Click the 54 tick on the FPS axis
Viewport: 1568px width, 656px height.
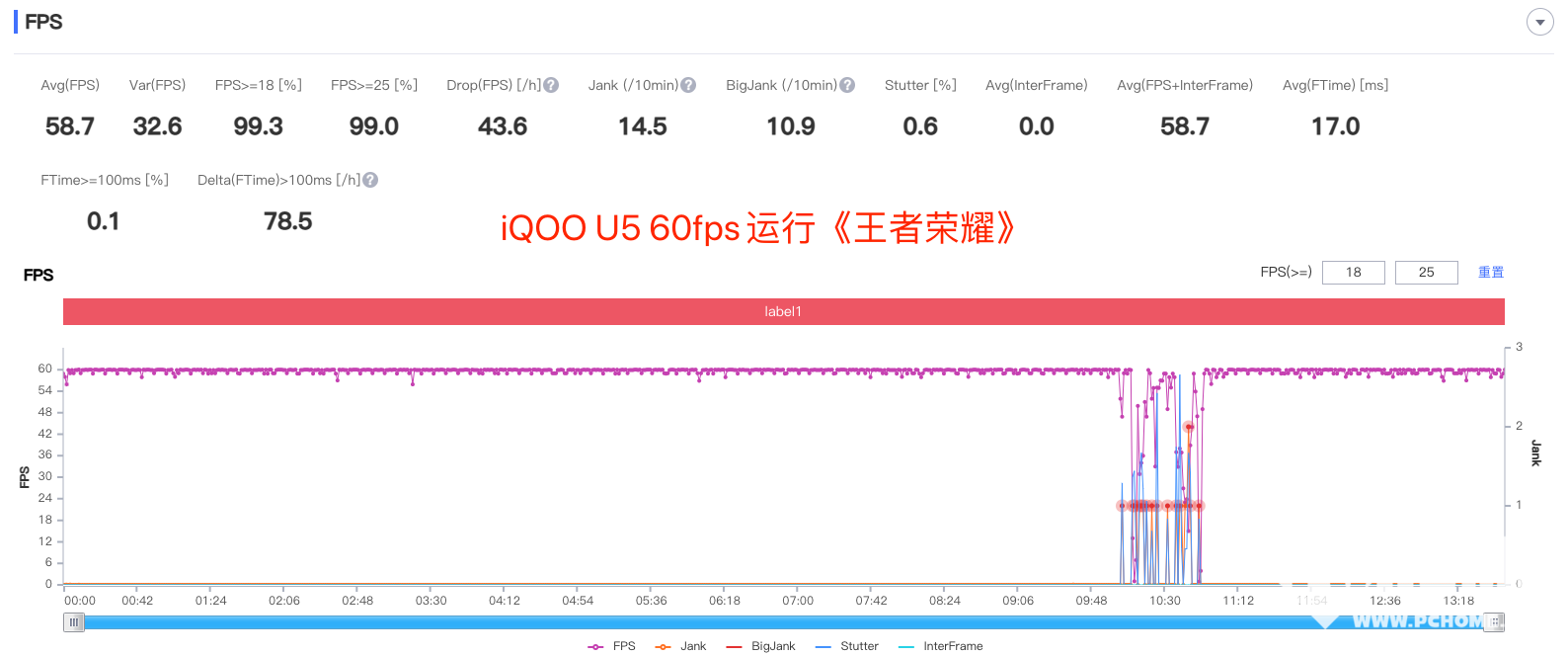[45, 390]
